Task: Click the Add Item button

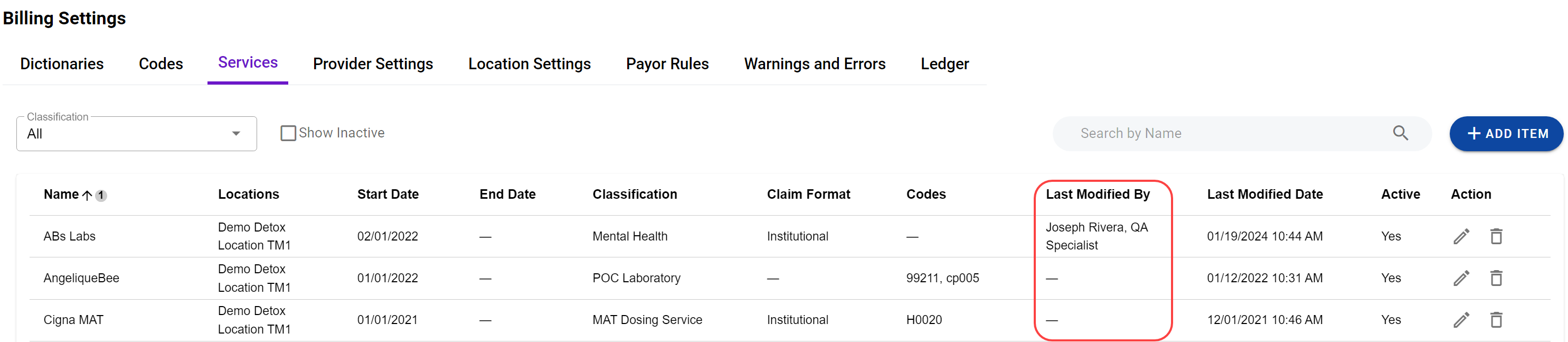Action: pos(1507,134)
